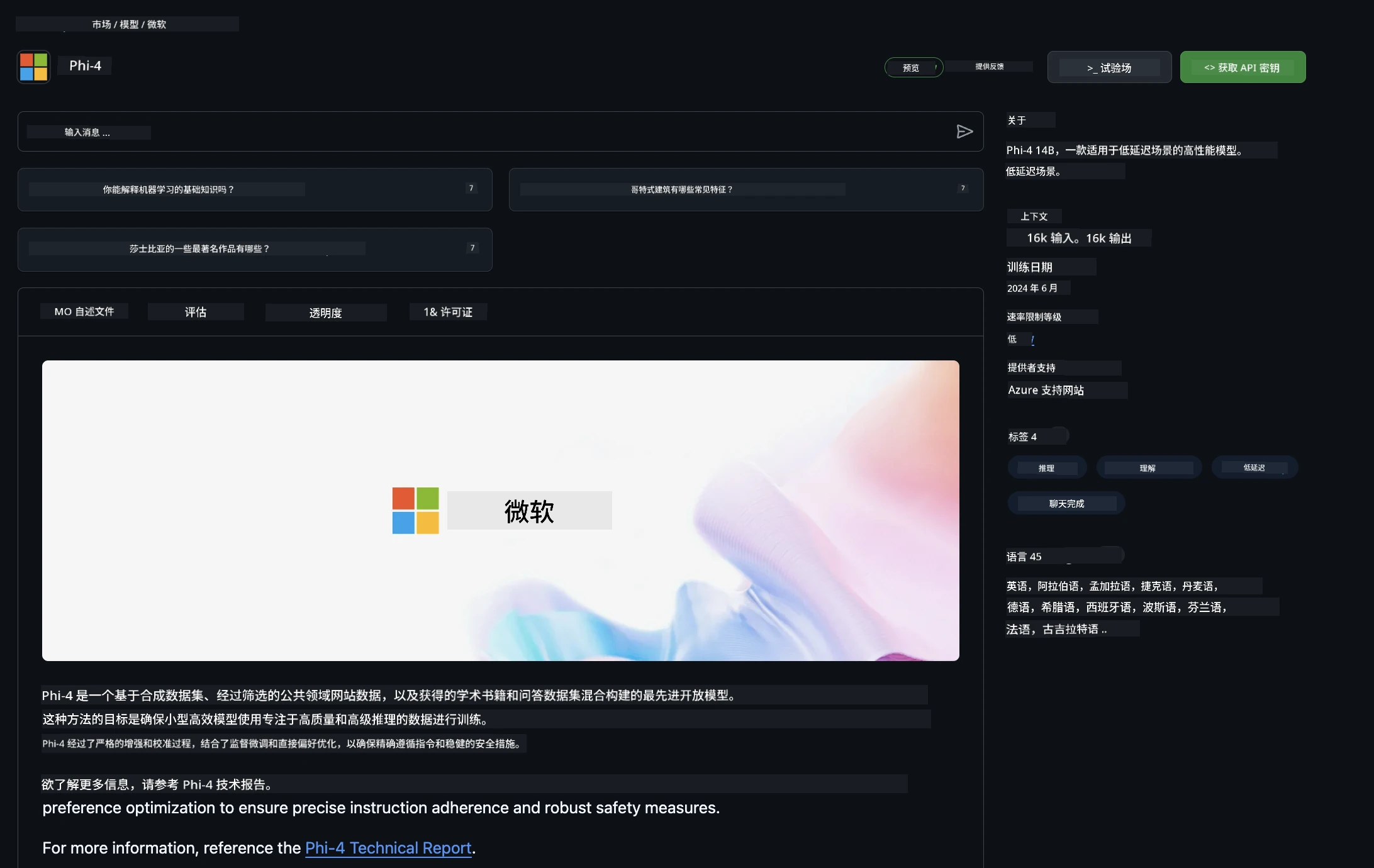Click the Microsoft logo beside the Phi-4 title
The image size is (1374, 868).
coord(34,67)
